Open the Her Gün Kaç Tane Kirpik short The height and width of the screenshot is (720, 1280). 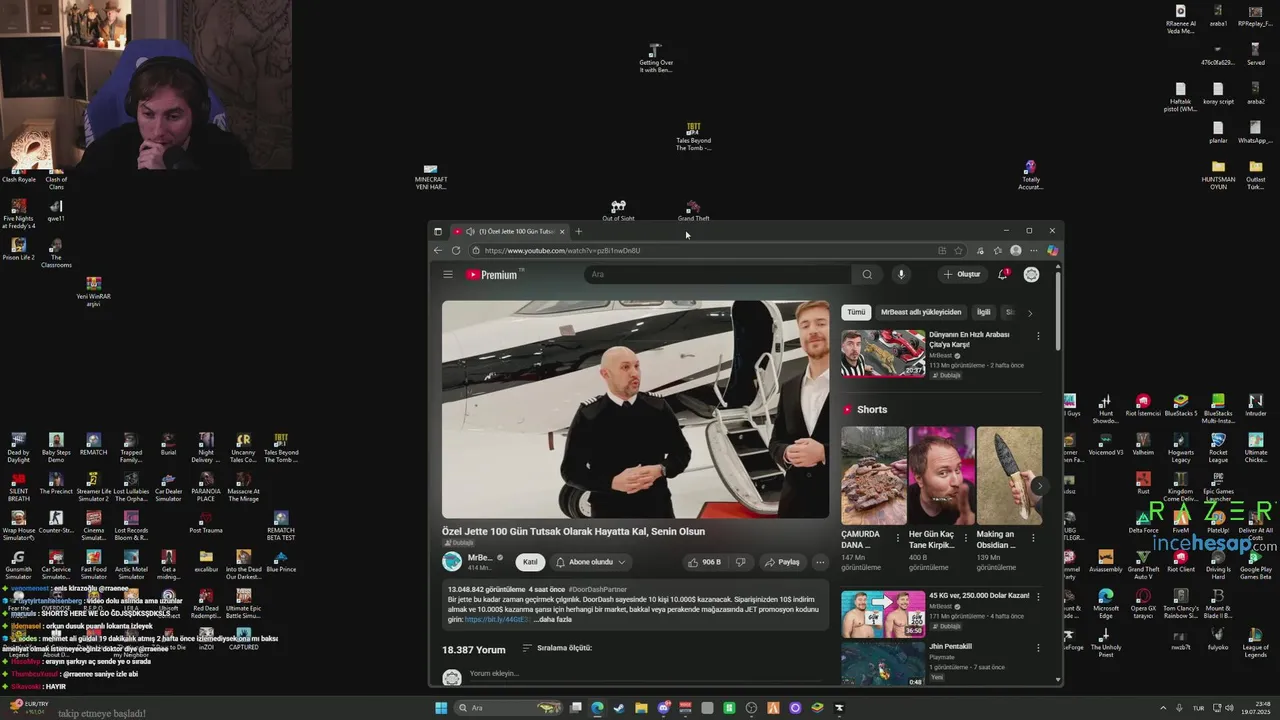point(941,476)
